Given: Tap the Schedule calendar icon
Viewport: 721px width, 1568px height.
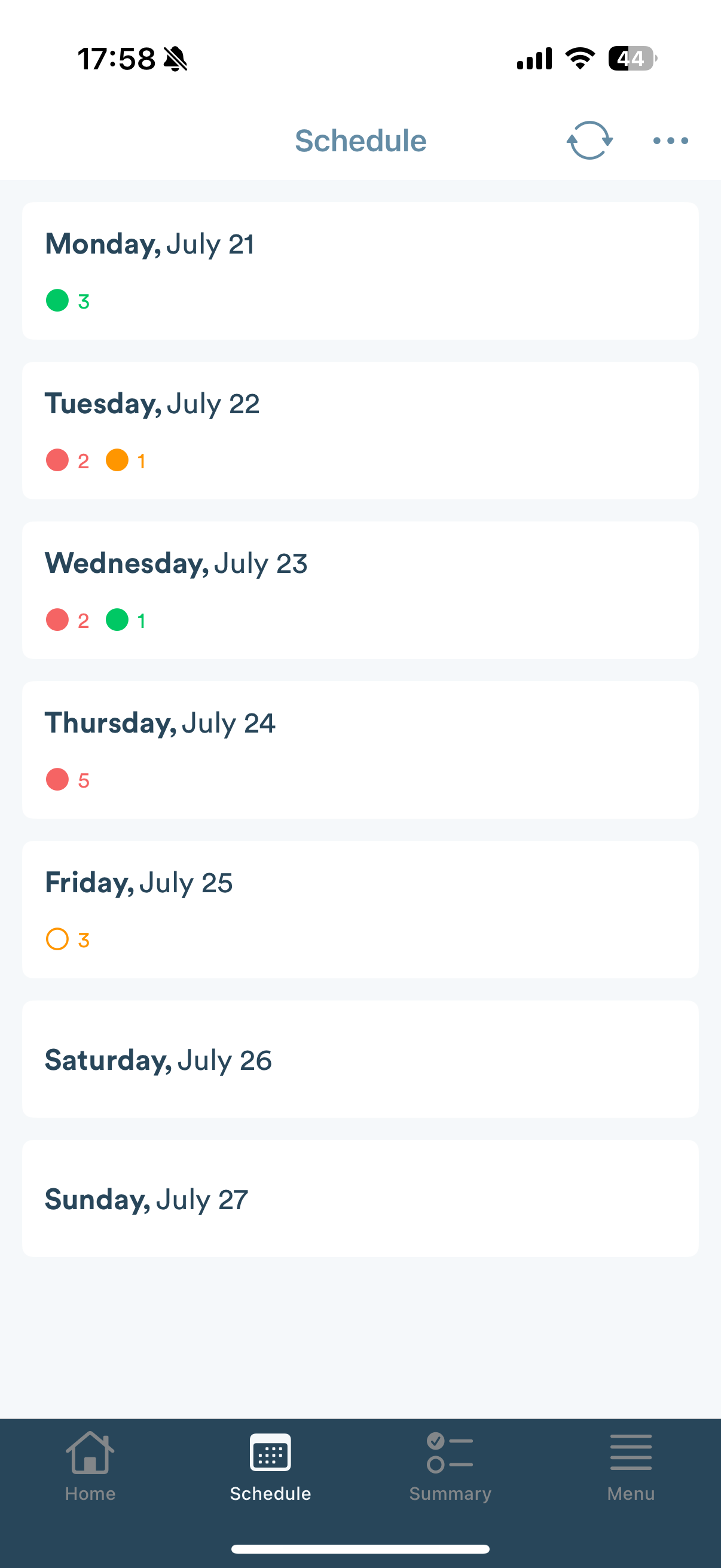Looking at the screenshot, I should [270, 1453].
